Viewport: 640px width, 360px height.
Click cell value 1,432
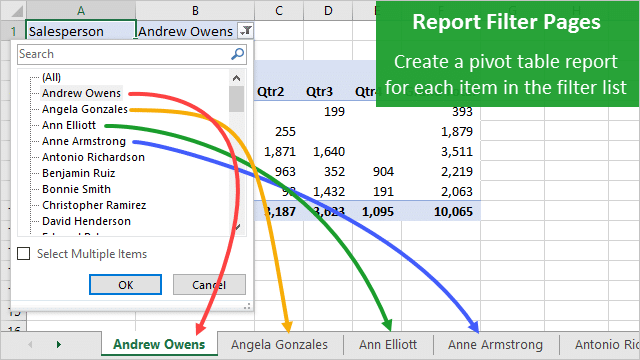click(329, 191)
